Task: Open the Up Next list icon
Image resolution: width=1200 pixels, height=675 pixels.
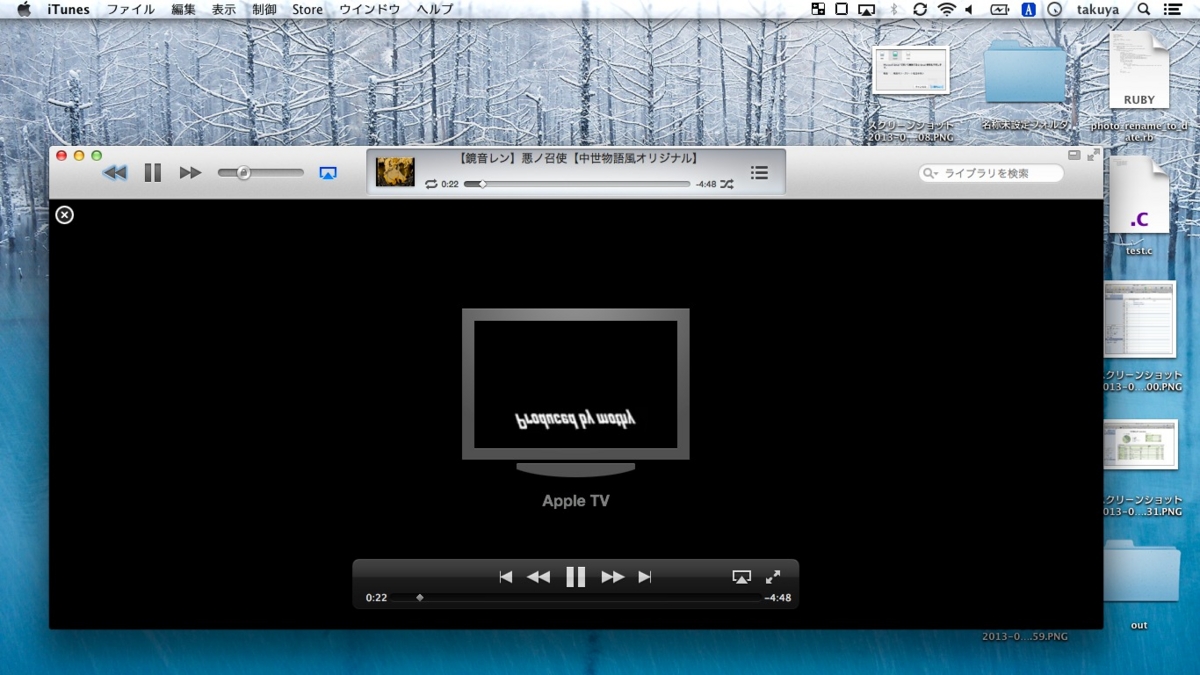Action: point(760,173)
